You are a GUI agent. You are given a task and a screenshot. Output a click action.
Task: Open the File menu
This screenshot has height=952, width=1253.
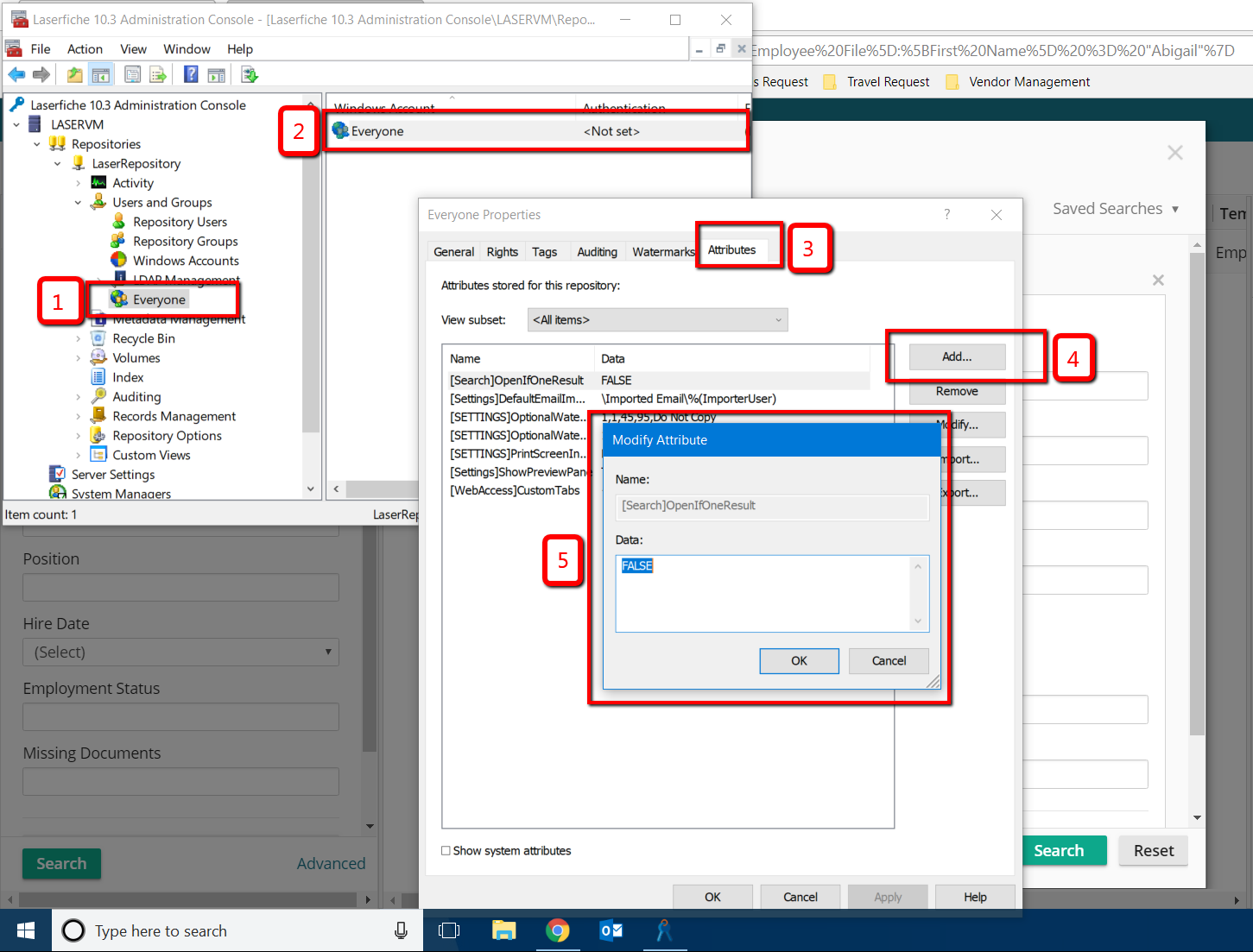[x=41, y=49]
